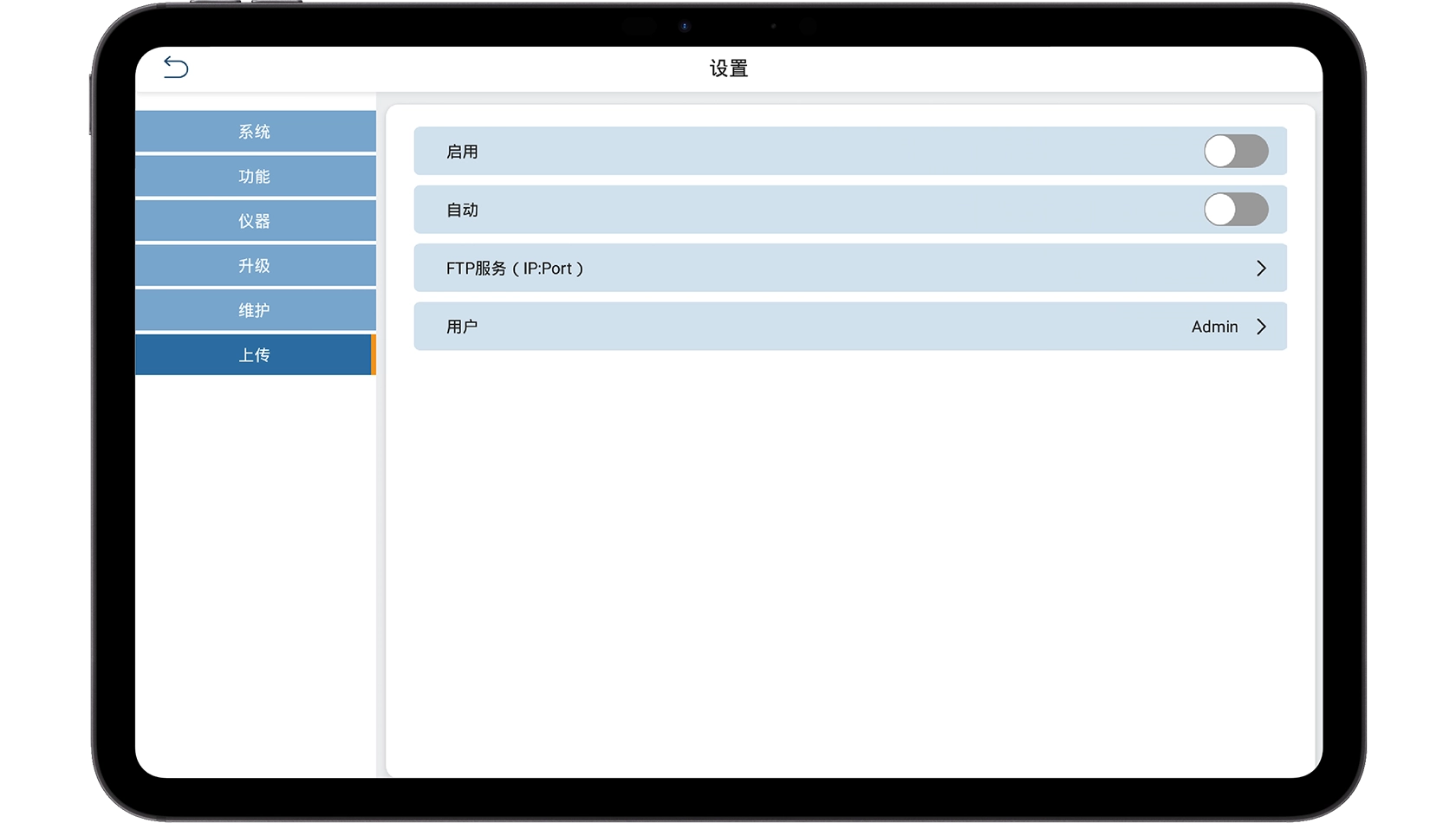Viewport: 1456px width, 823px height.
Task: Click the Admin user value
Action: click(1214, 327)
